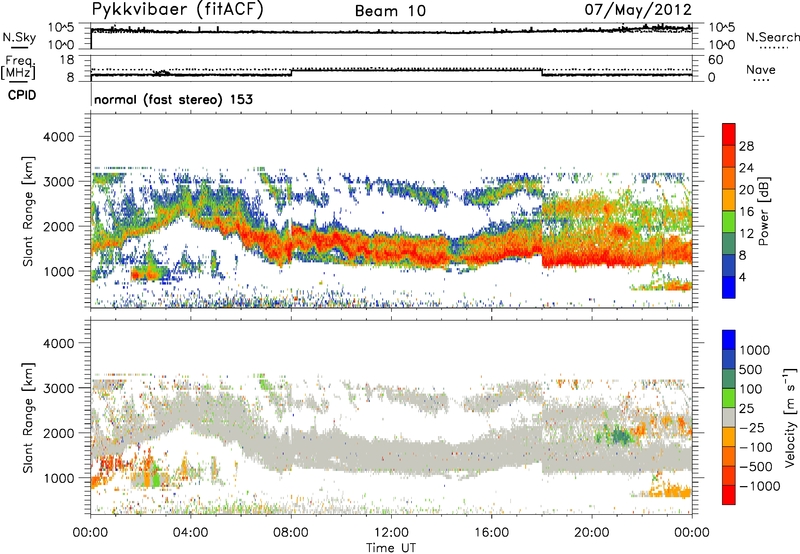Select the "CPID" row label
This screenshot has height=554, width=800.
click(22, 95)
